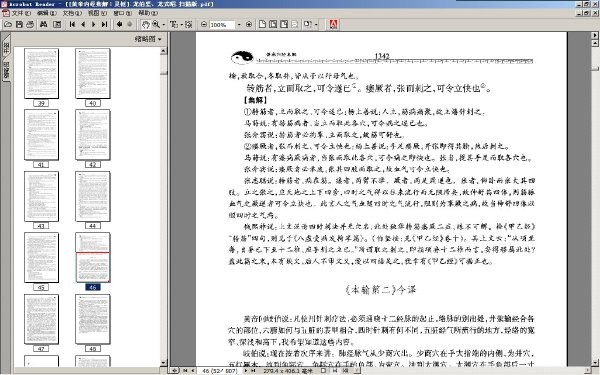This screenshot has width=600, height=375.
Task: Toggle the navigation pane toolbar icon
Action: [57, 24]
